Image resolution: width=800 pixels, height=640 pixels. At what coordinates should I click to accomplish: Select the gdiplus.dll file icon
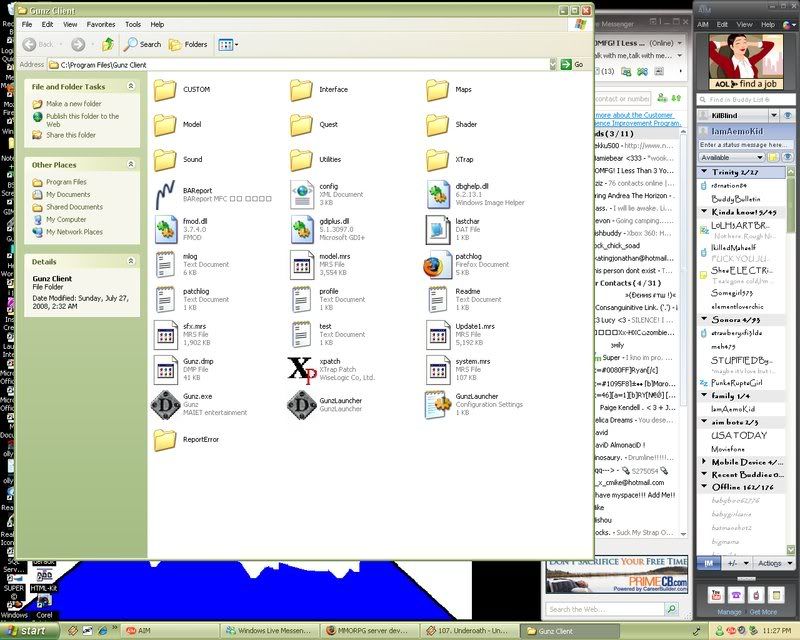pos(302,230)
